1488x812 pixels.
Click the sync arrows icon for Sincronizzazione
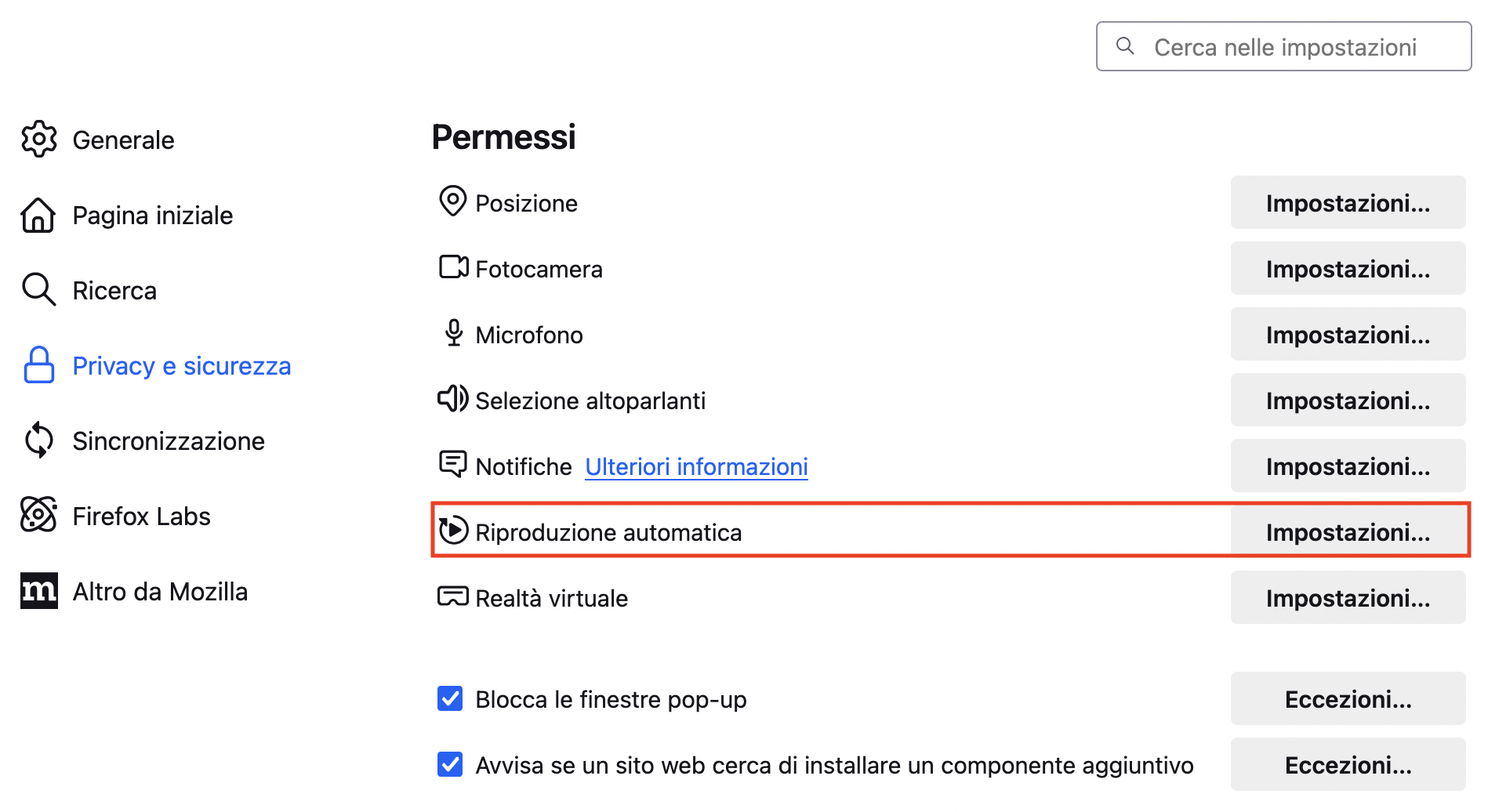point(38,440)
